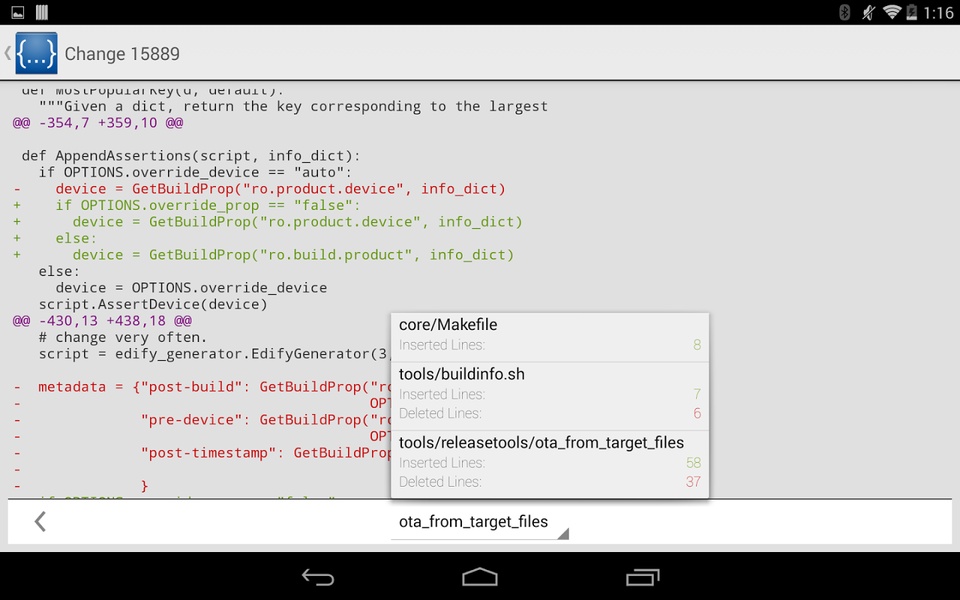Tap the hunk header @@ -354,7 +359,10 @@

(x=98, y=122)
